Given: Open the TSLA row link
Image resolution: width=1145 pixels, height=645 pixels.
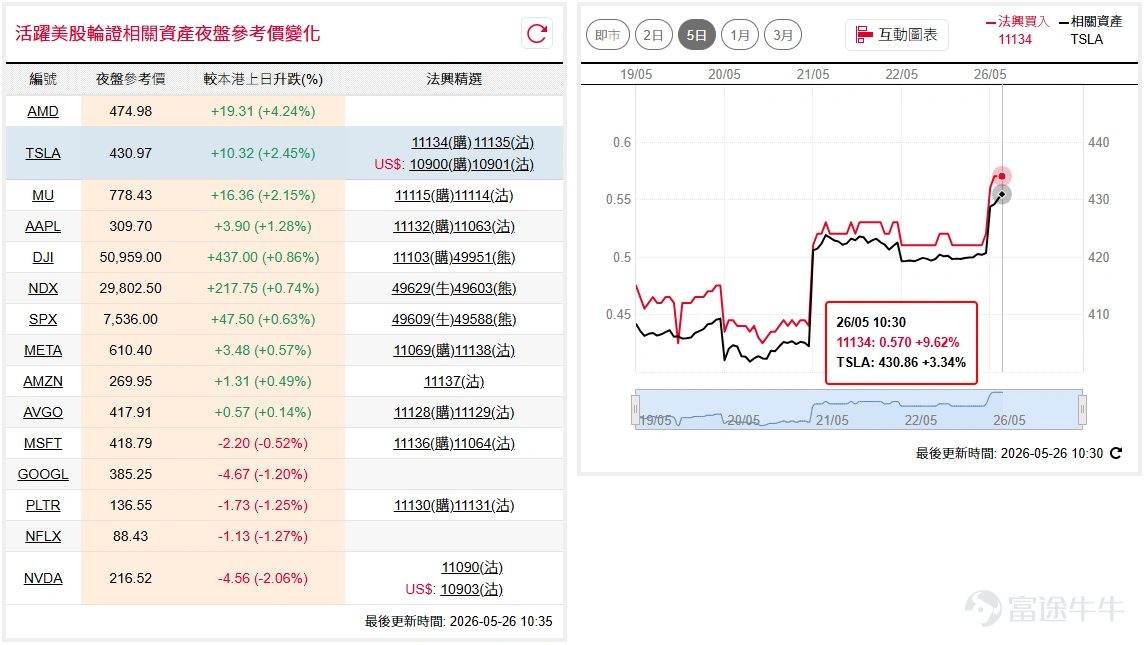Looking at the screenshot, I should click(43, 153).
